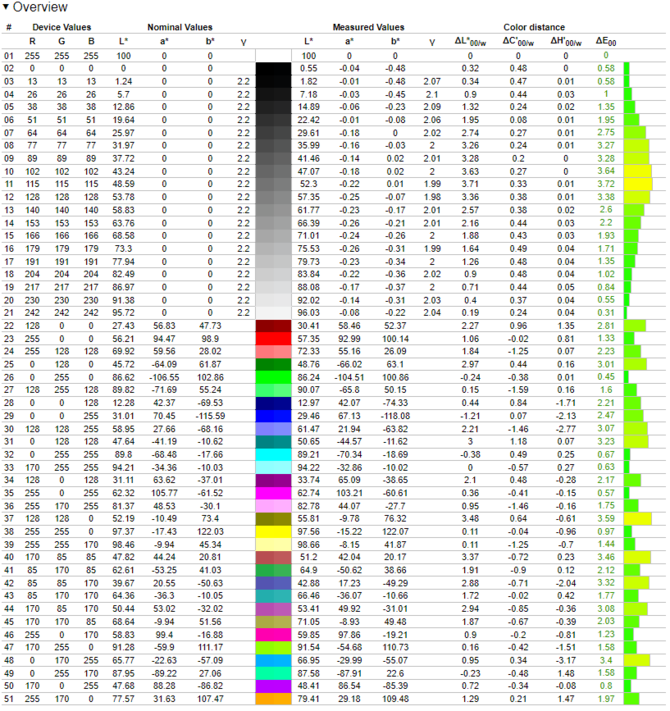
Task: Click the ΔE value 0.45 in row 26
Action: click(606, 377)
